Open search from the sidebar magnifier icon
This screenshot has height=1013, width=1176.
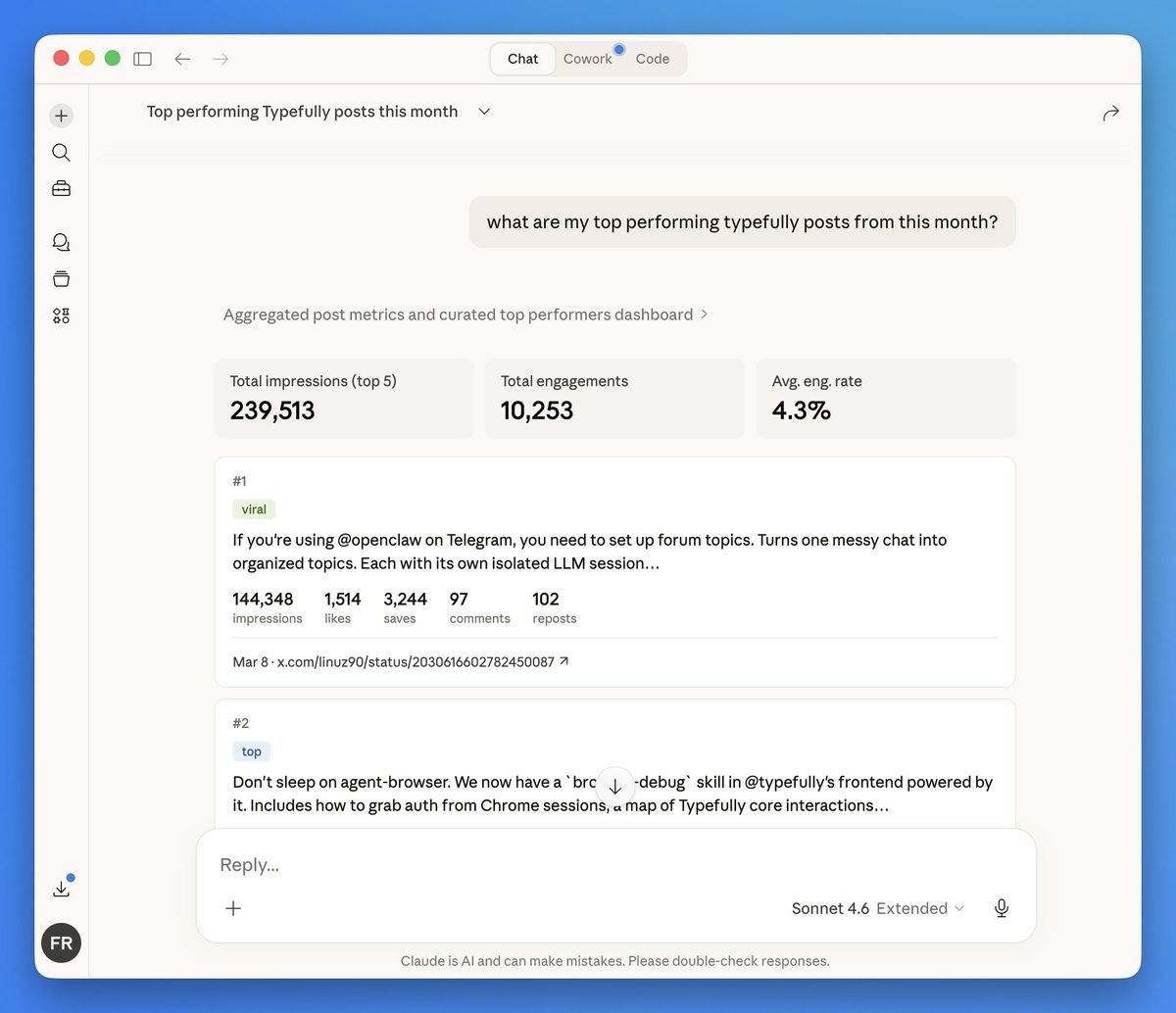click(61, 152)
